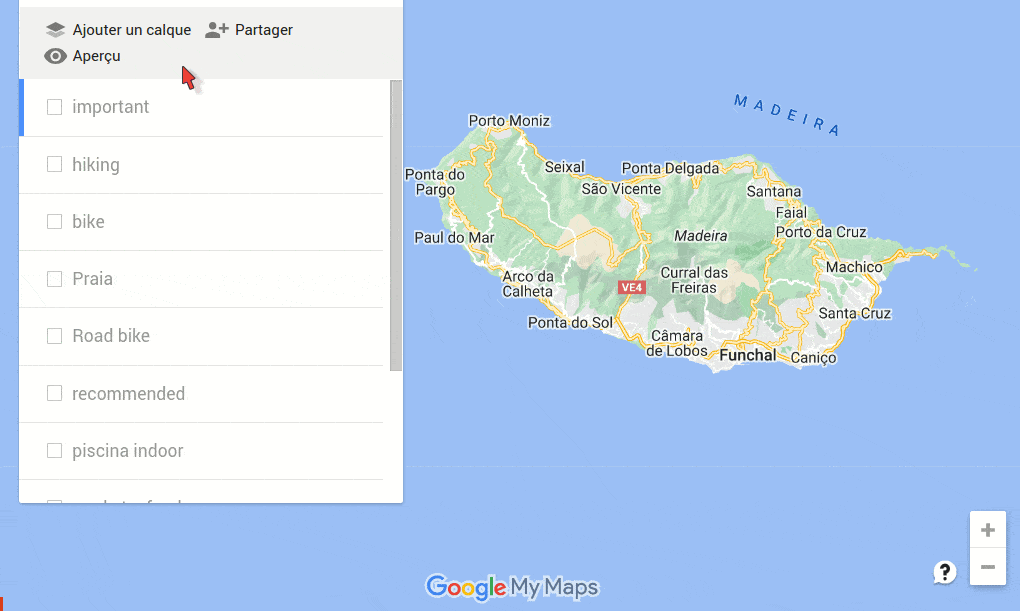Click Ponta do Pargo map label

(x=435, y=182)
